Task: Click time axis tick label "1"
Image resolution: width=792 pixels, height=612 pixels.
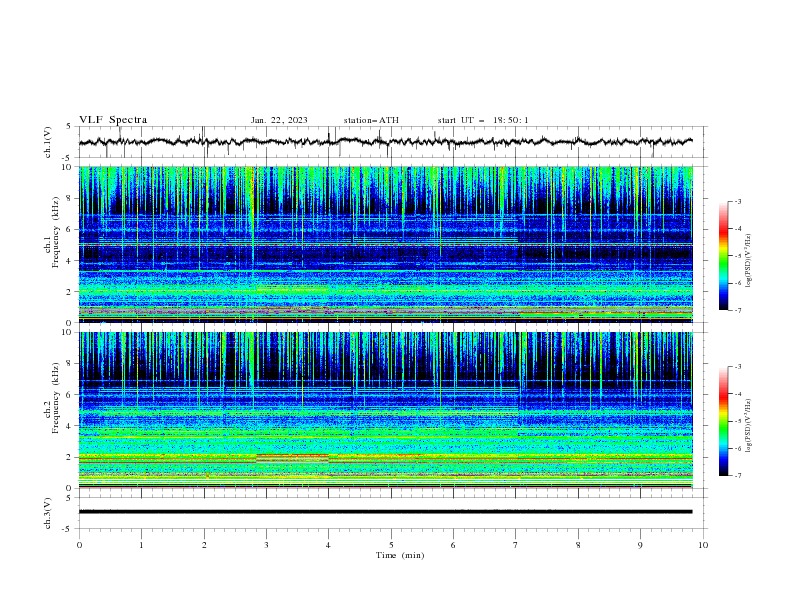Action: tap(141, 545)
